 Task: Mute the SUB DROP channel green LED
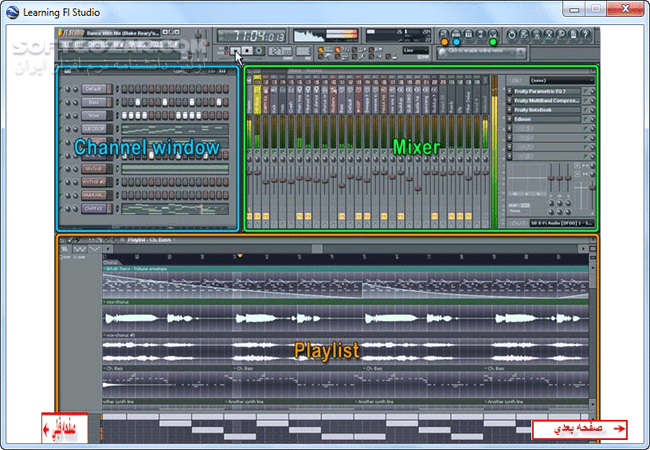click(61, 129)
